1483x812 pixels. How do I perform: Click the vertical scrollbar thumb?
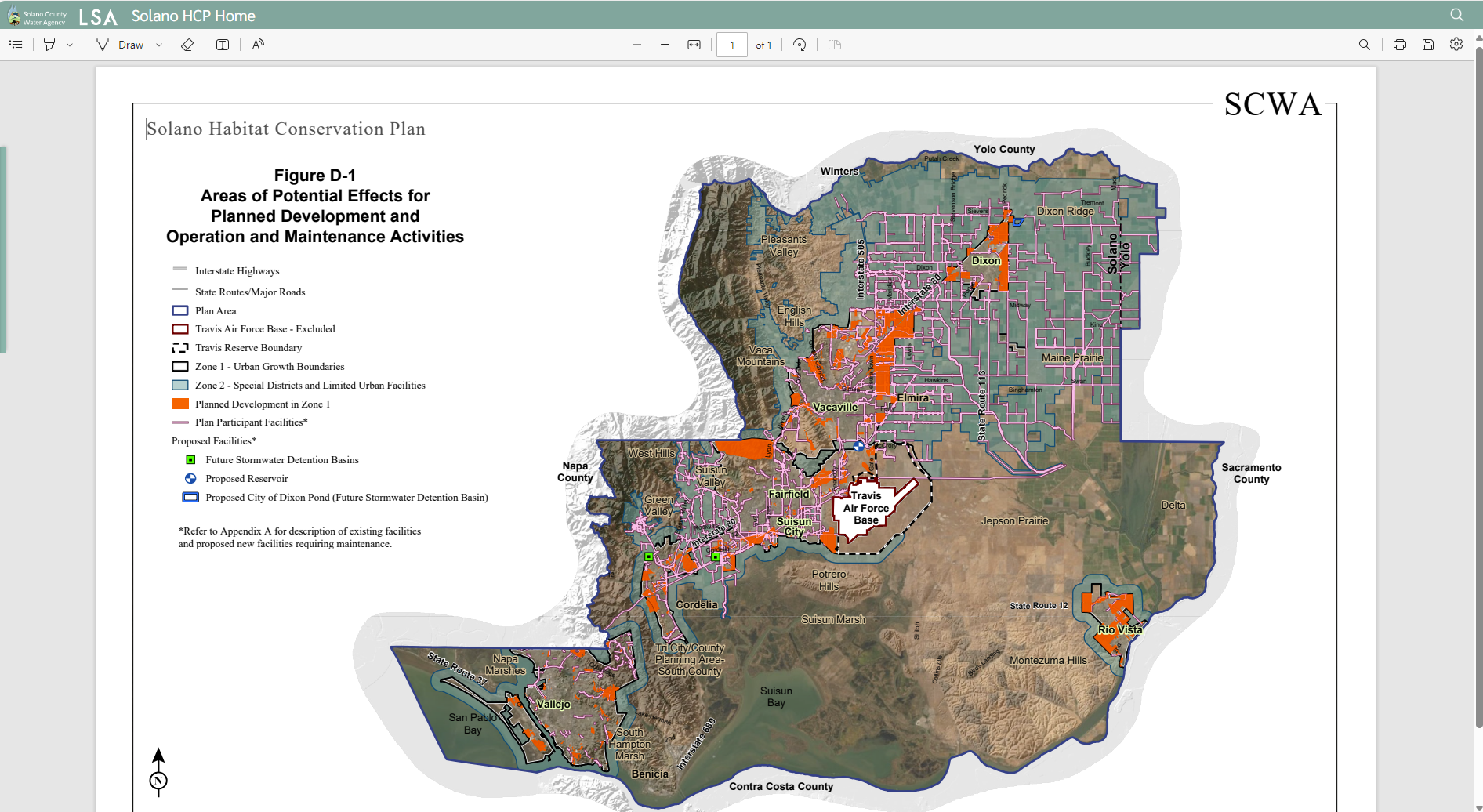point(1478,388)
